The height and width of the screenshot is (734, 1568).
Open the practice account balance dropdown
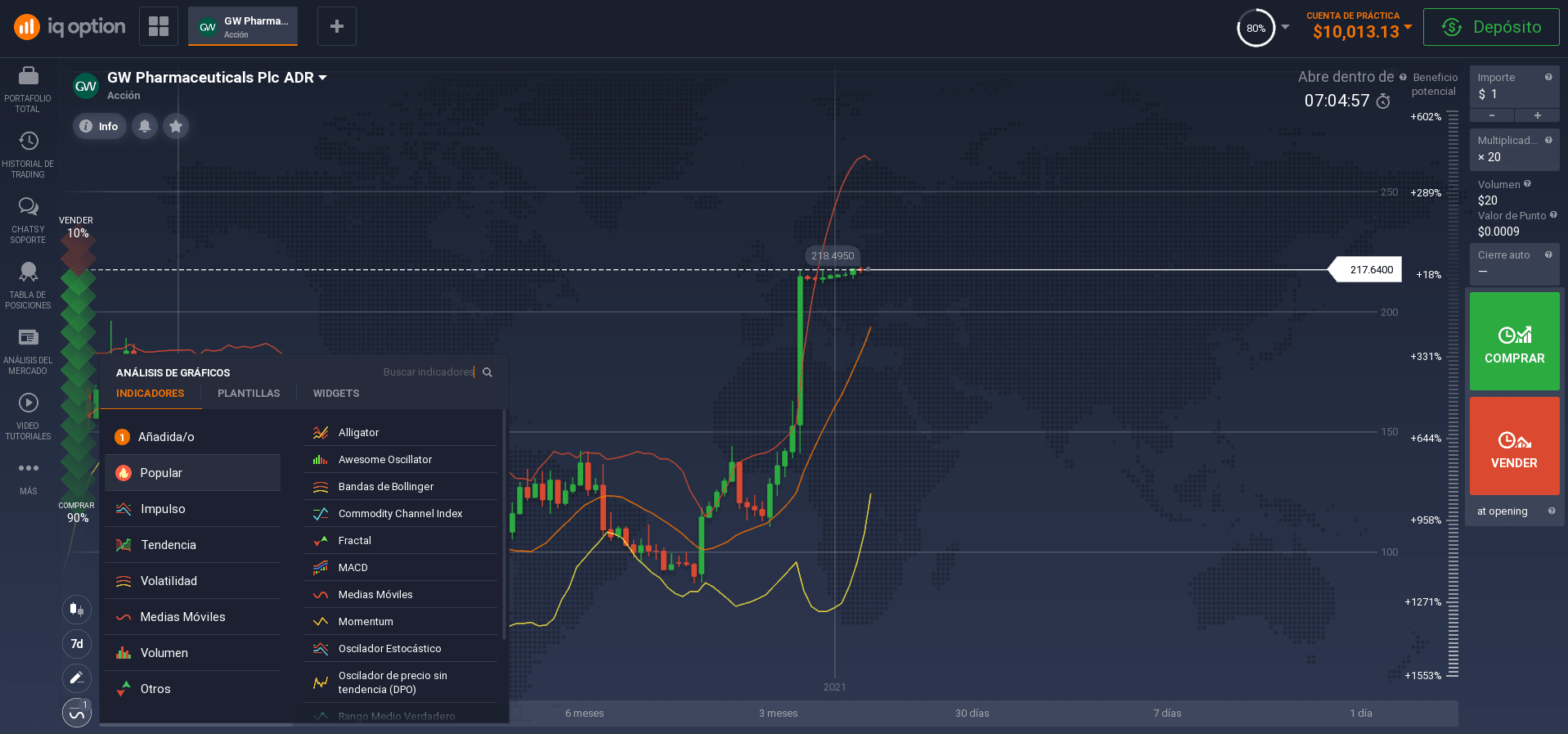(x=1408, y=28)
